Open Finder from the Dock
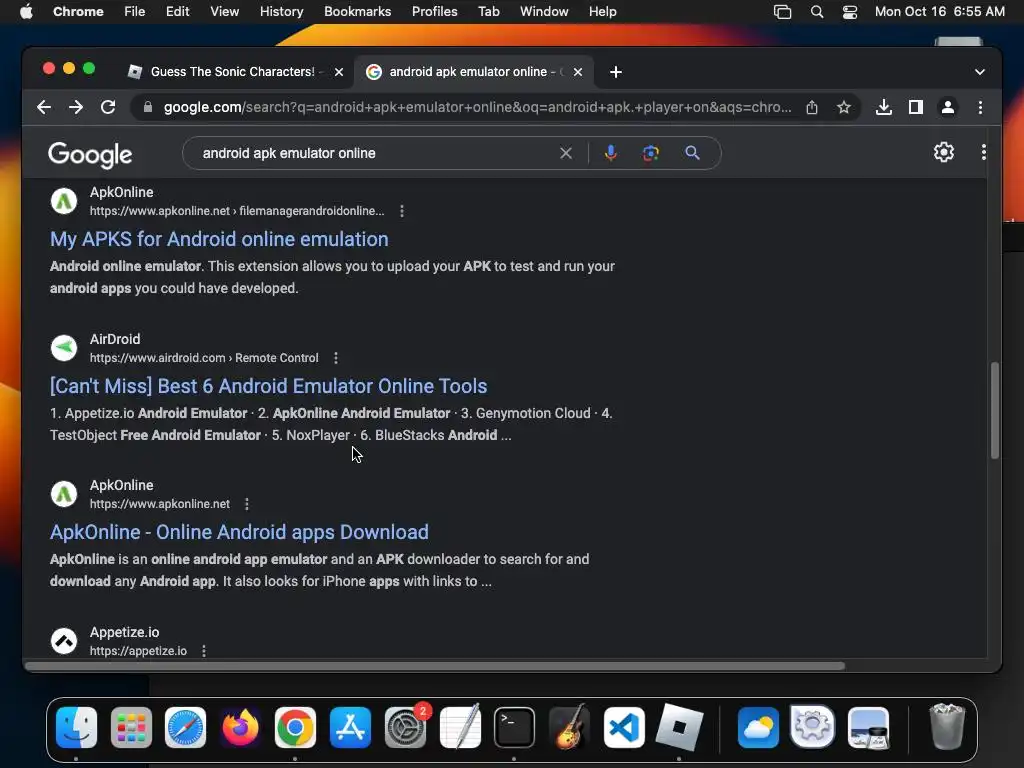 [76, 727]
